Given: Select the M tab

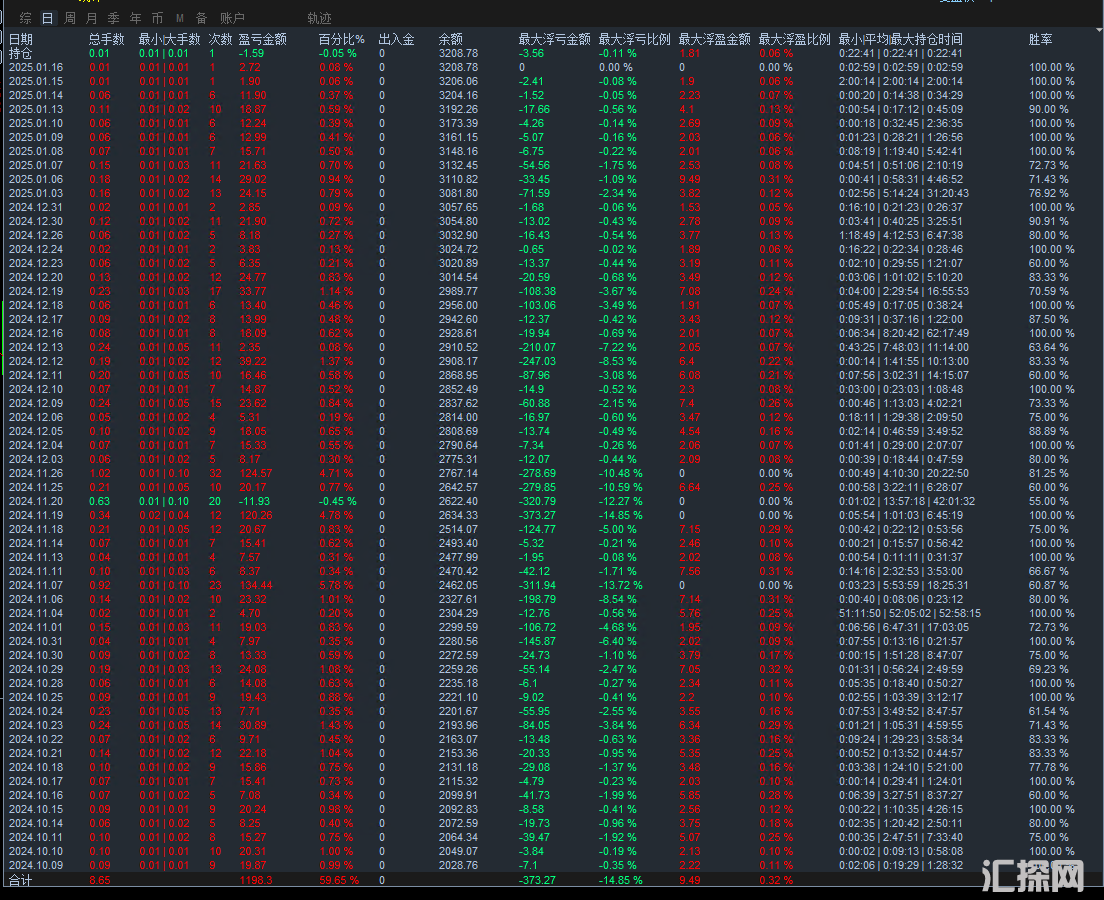Looking at the screenshot, I should pos(179,18).
